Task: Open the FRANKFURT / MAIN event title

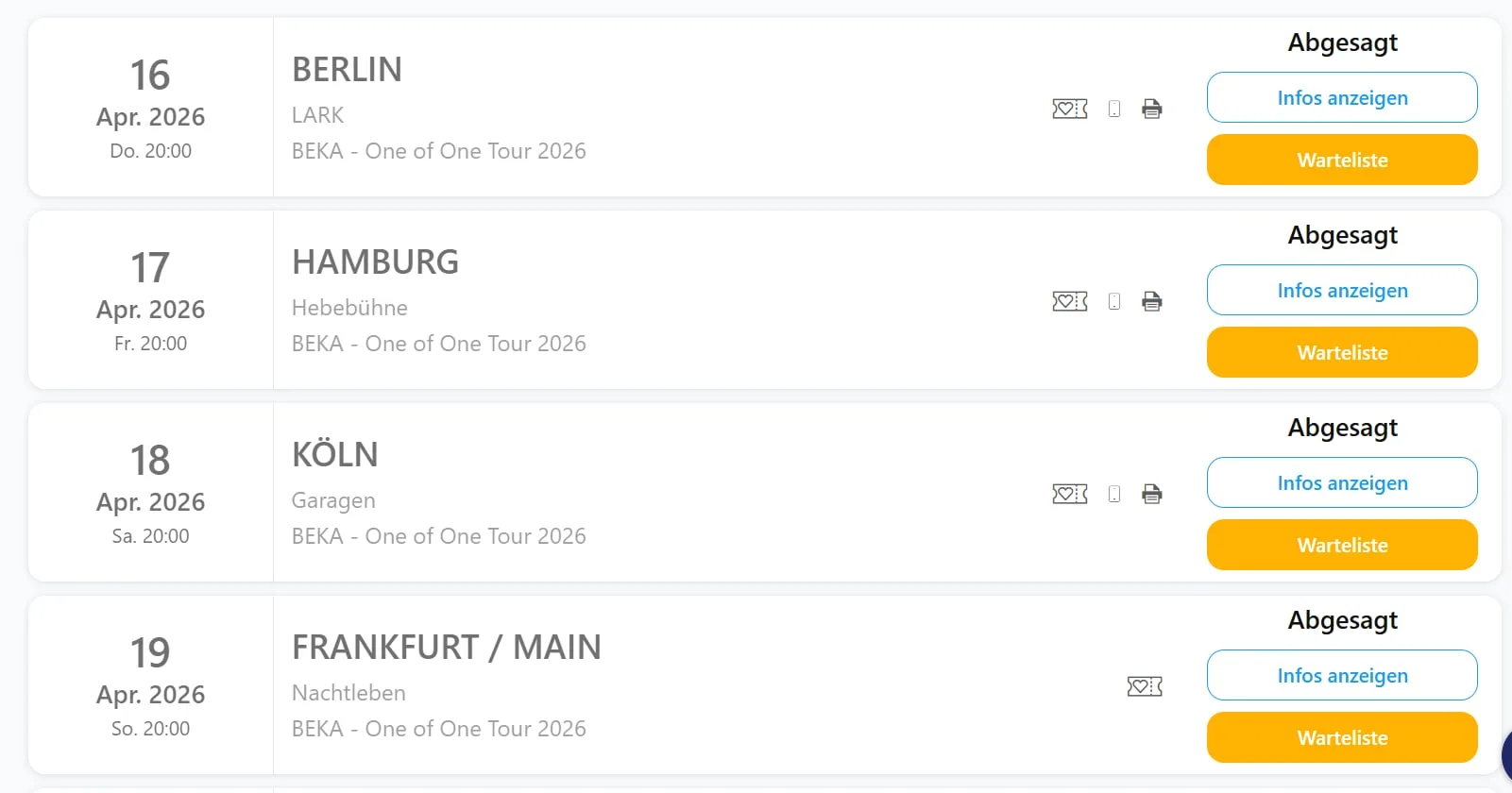Action: (446, 648)
